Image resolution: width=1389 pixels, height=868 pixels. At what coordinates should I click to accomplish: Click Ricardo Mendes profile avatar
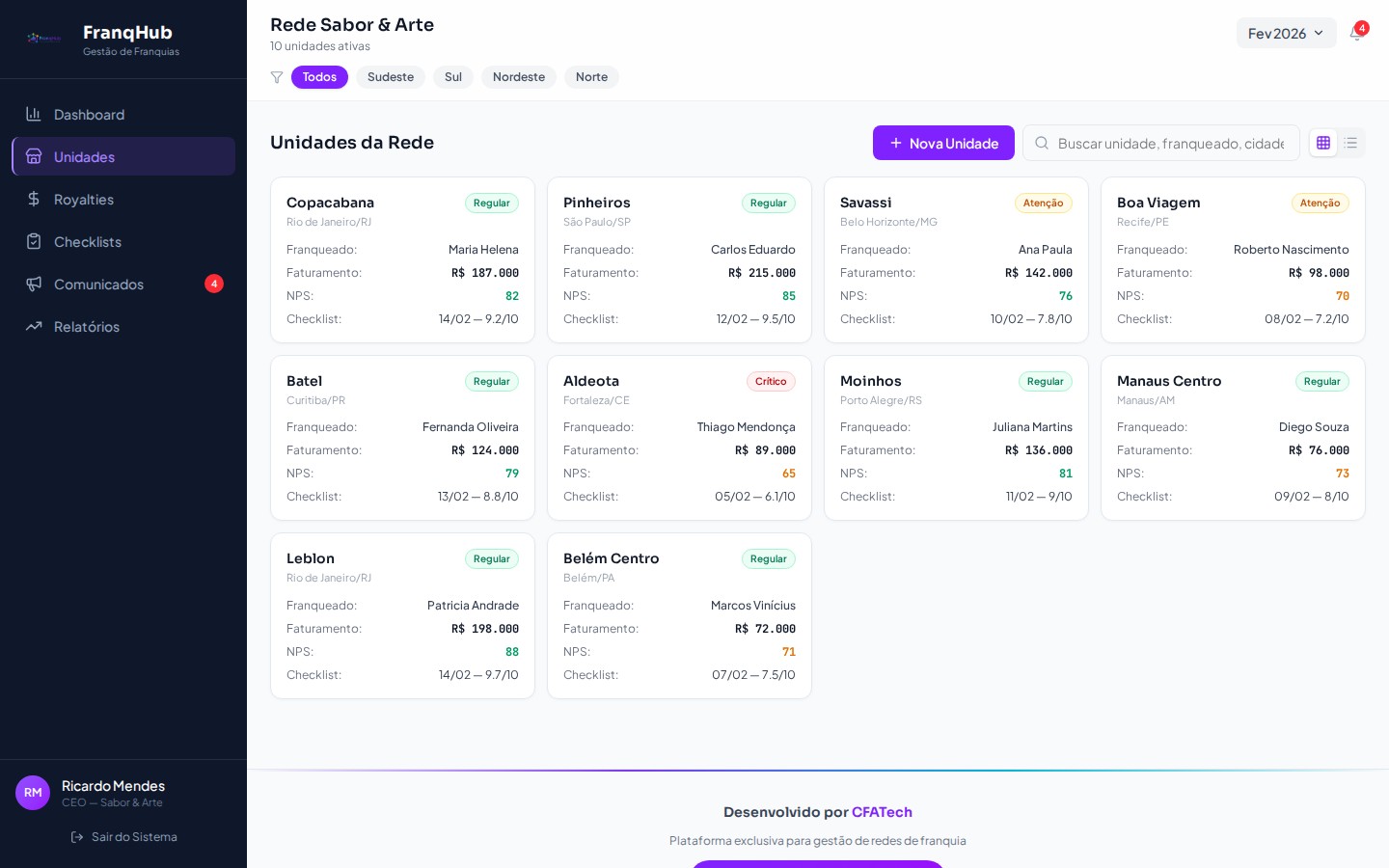click(33, 793)
